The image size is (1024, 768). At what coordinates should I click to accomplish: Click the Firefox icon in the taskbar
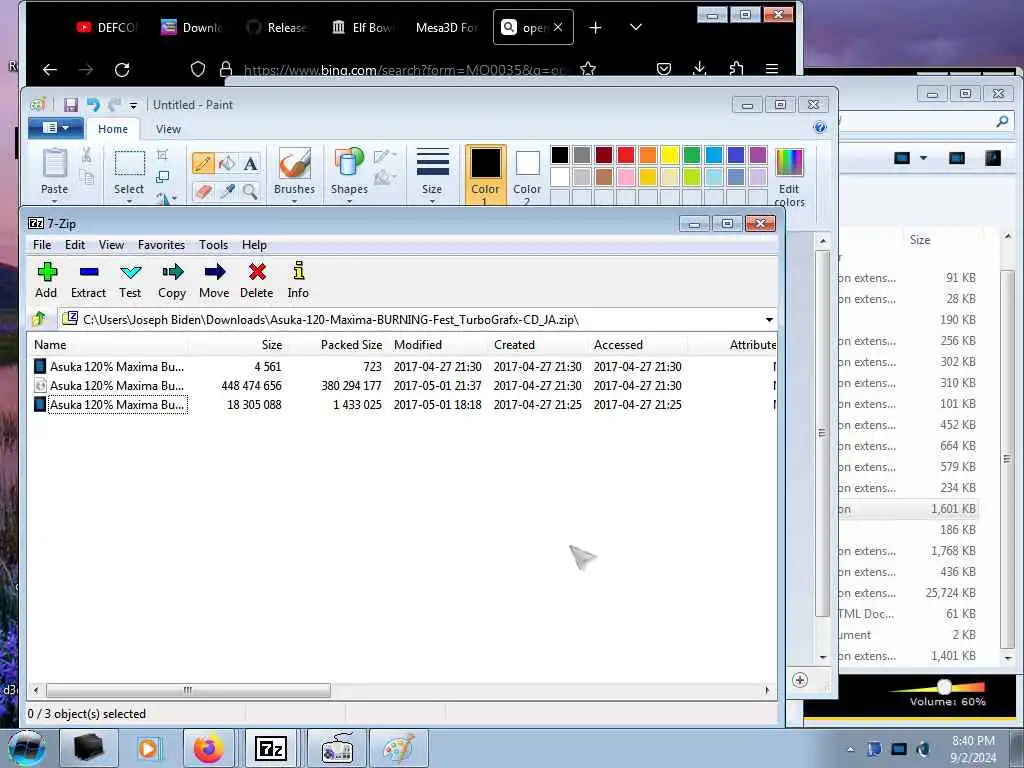209,748
